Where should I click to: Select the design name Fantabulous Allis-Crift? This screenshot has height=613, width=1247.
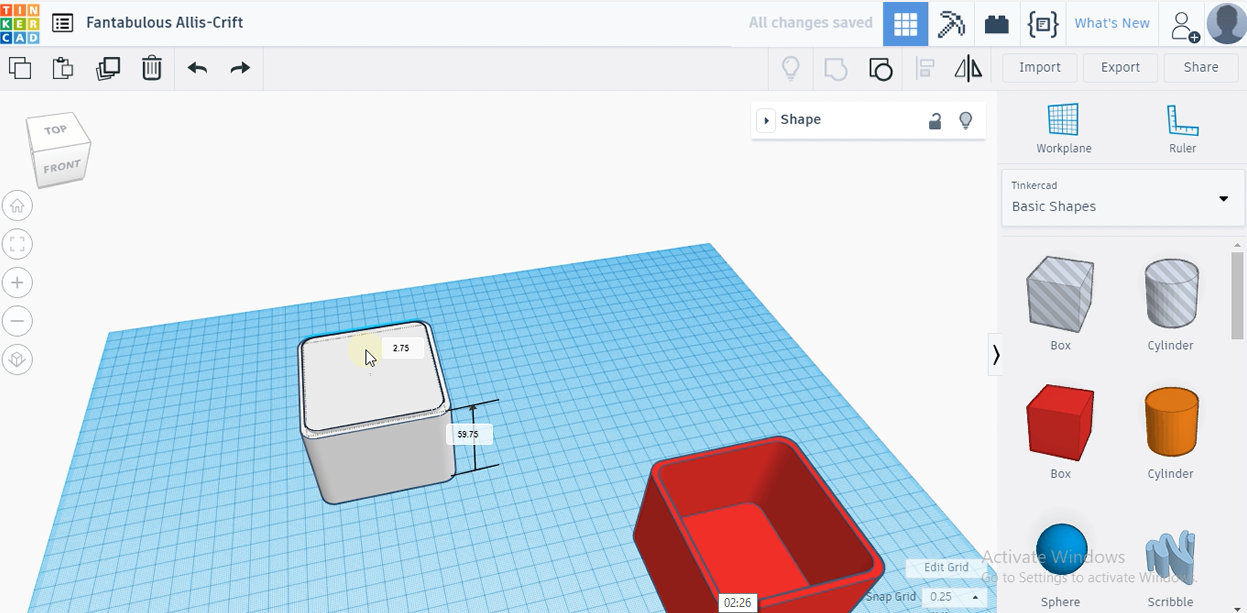[165, 22]
